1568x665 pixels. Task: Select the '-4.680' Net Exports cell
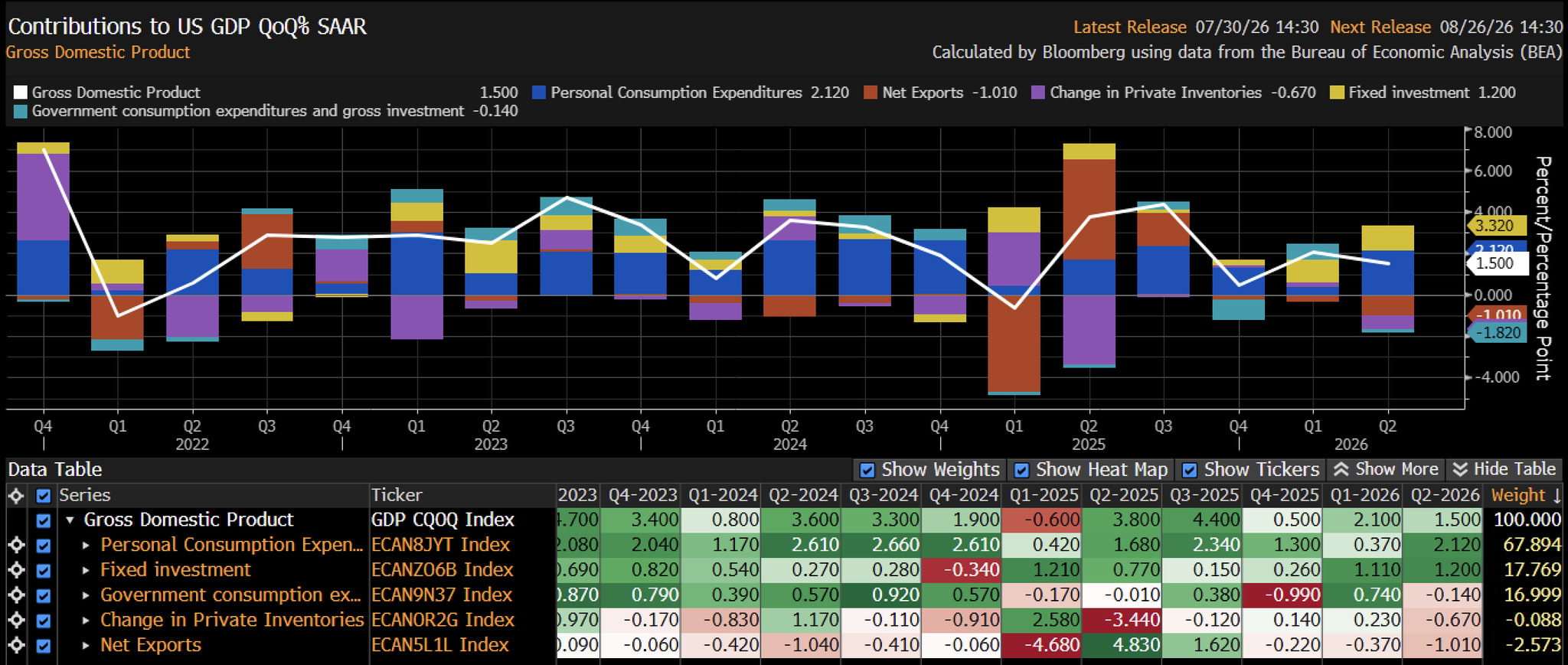(x=1041, y=646)
